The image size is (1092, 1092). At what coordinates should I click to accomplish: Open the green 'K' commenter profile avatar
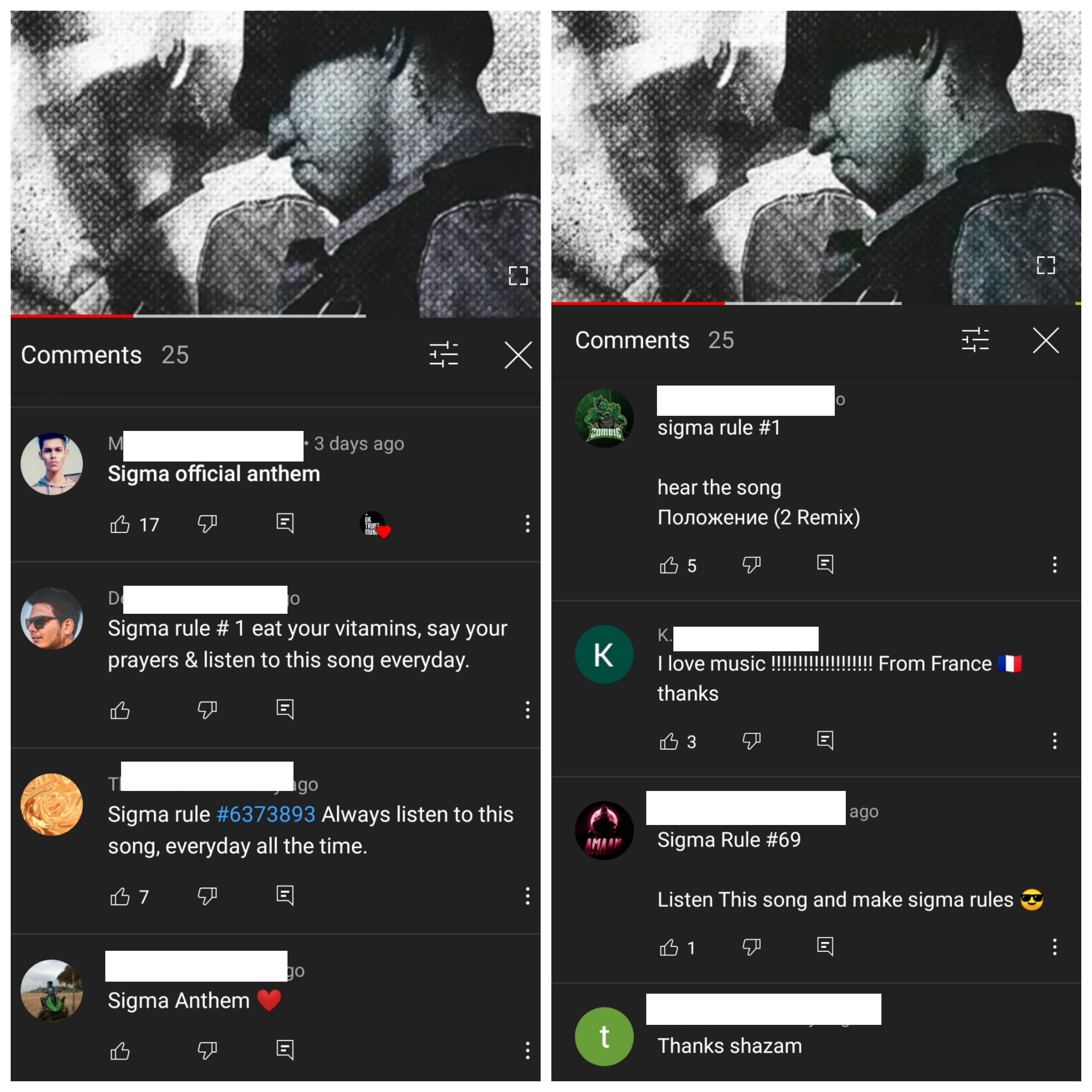point(604,654)
